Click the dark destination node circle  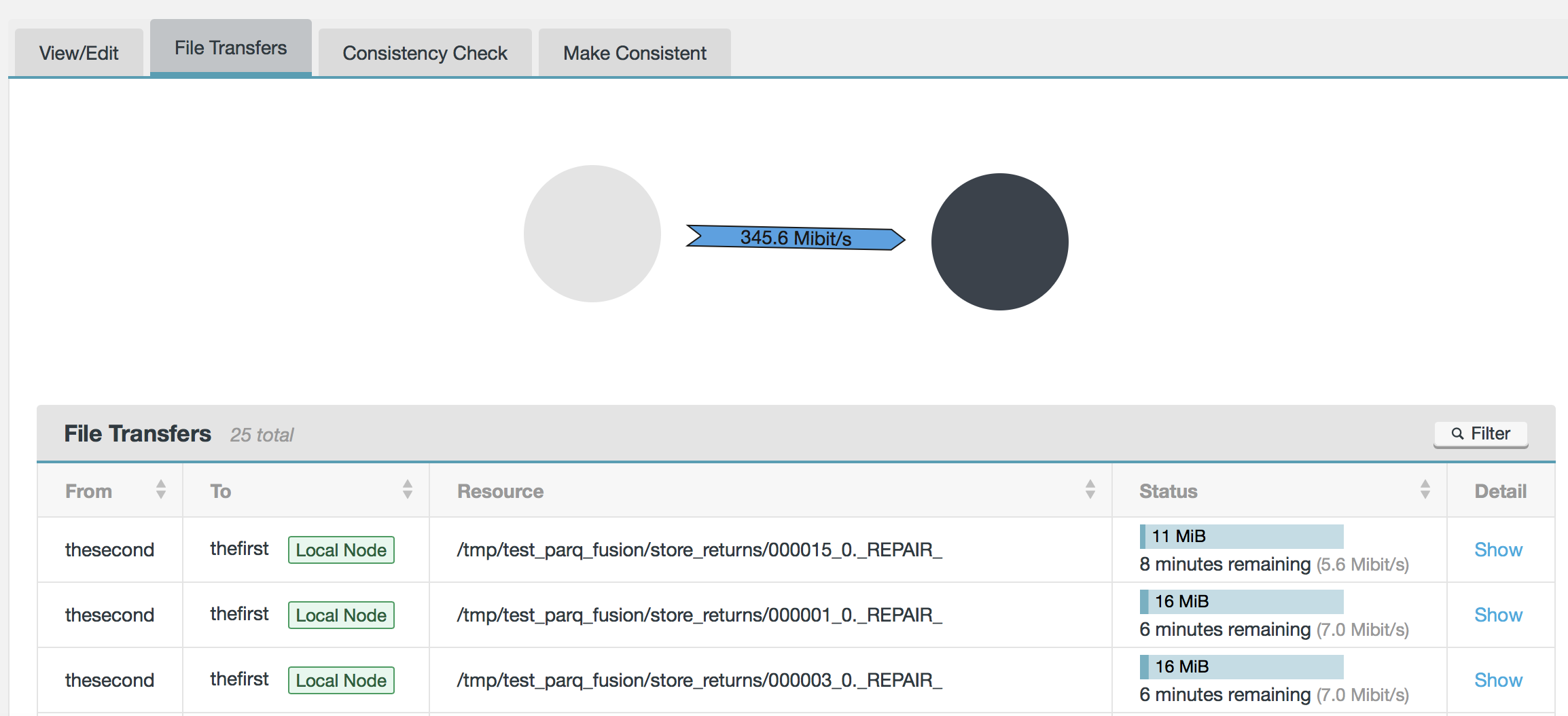(999, 242)
